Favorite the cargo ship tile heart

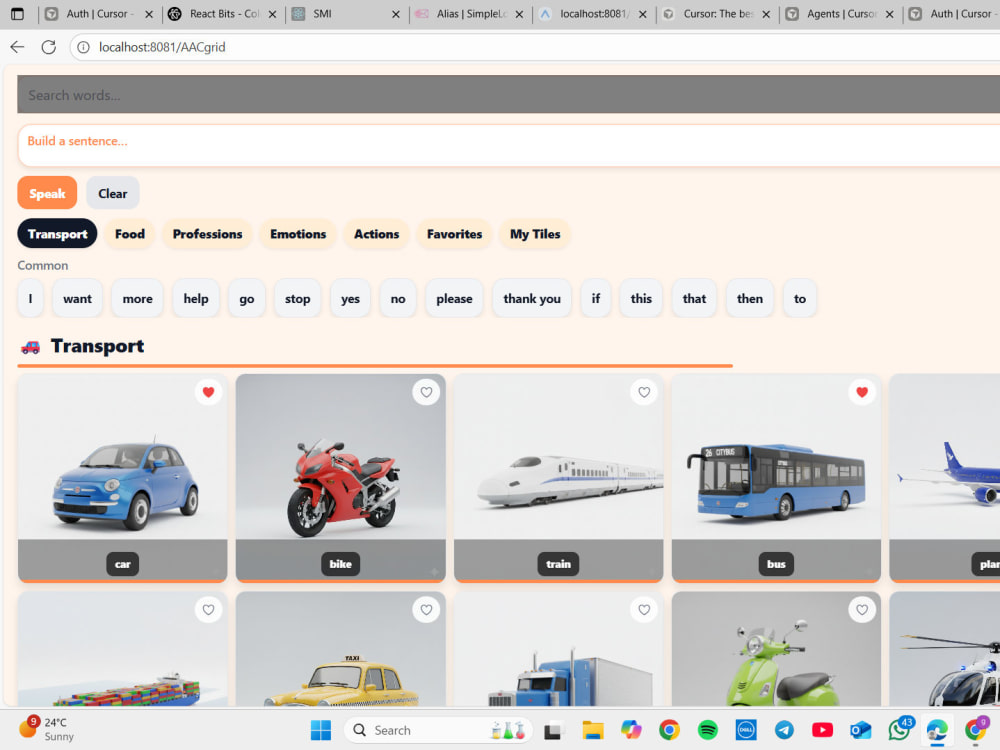pos(208,610)
